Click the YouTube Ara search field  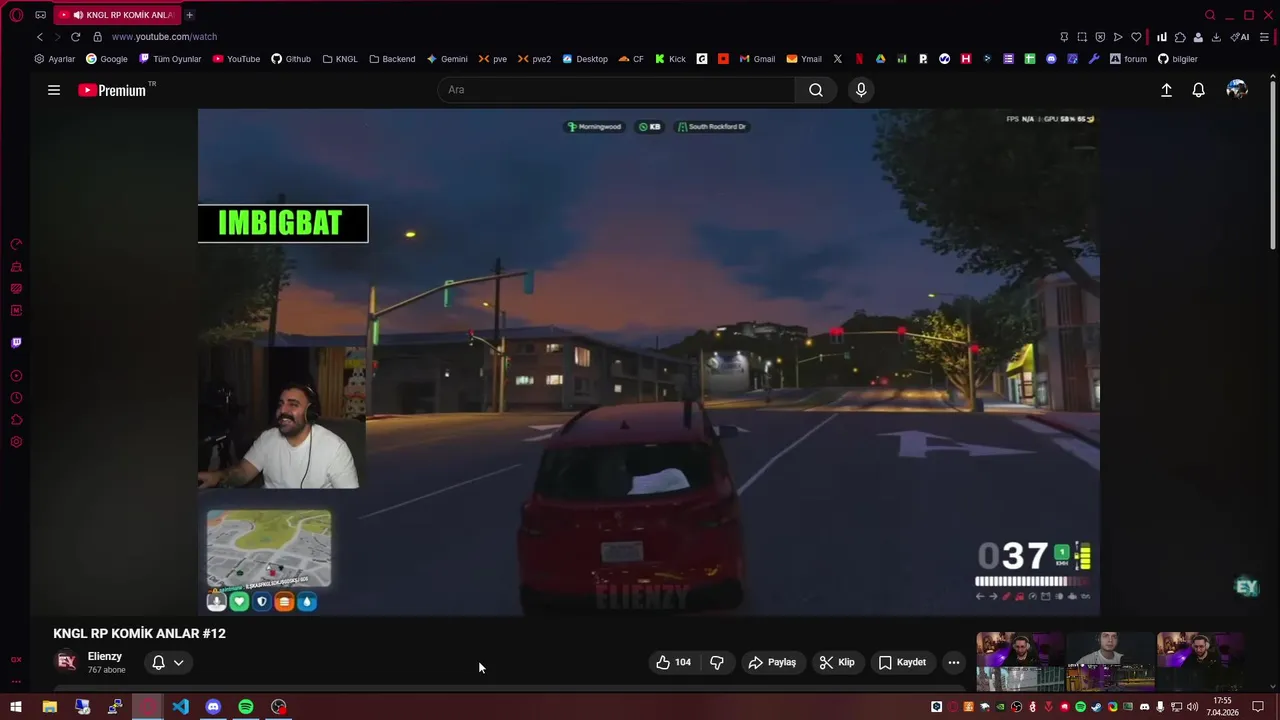[x=616, y=90]
